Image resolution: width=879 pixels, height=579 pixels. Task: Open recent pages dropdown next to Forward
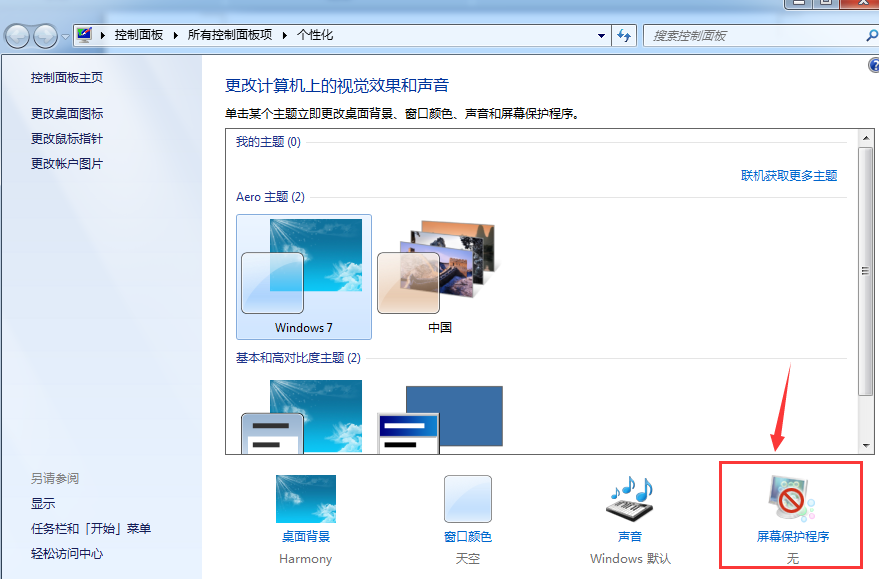click(65, 37)
